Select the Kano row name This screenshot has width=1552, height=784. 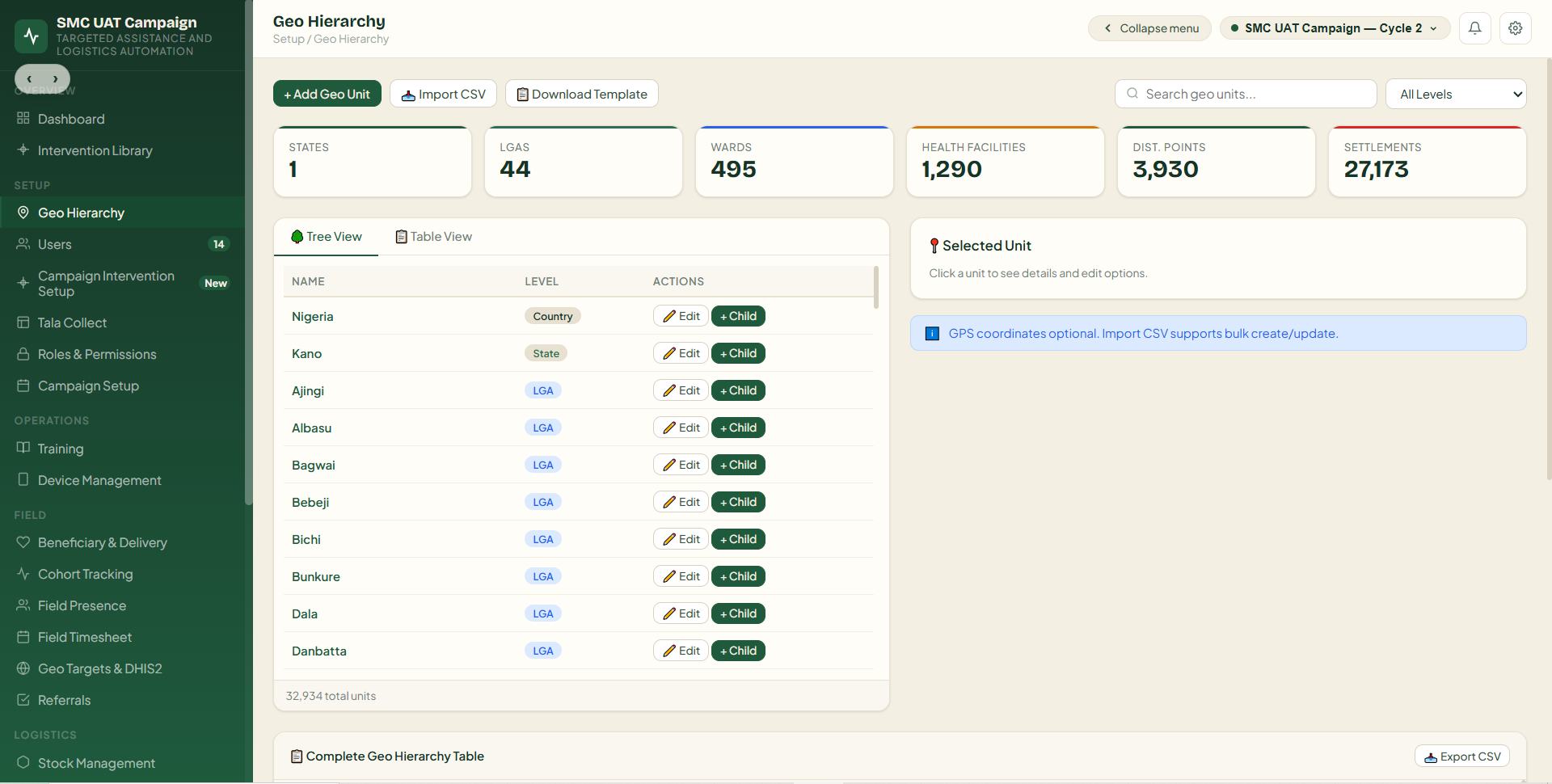pos(306,353)
